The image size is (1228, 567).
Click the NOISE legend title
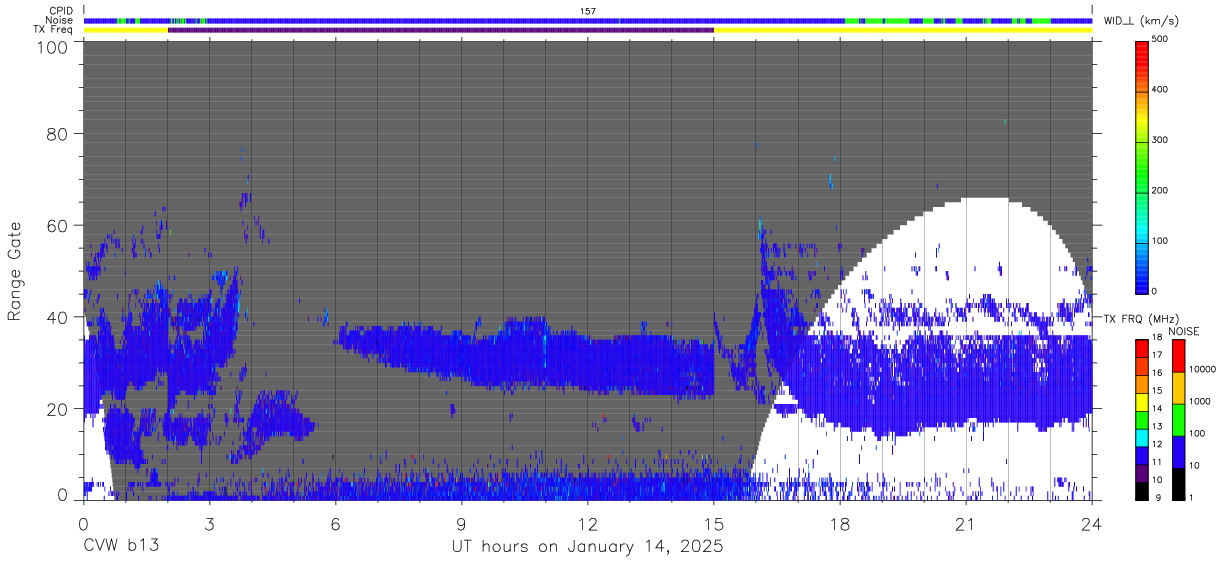pyautogui.click(x=1183, y=331)
